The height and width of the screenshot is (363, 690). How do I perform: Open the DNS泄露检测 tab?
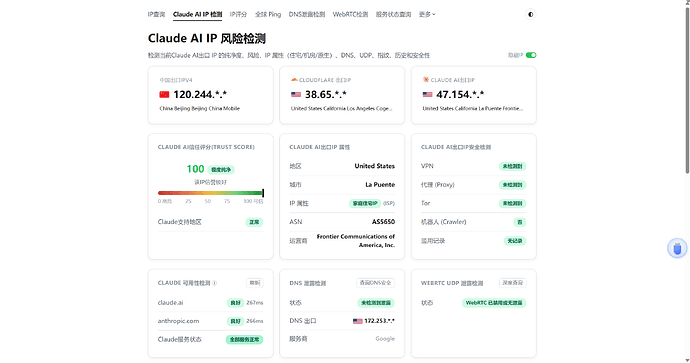pyautogui.click(x=307, y=15)
